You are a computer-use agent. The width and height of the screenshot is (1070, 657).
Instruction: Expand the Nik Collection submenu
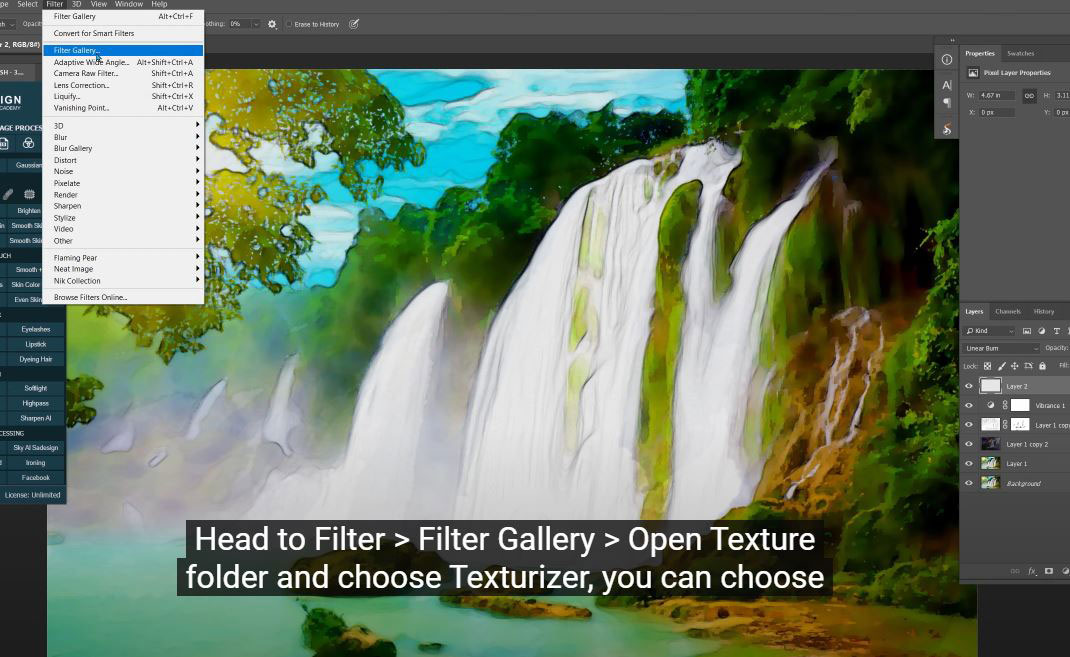click(124, 280)
